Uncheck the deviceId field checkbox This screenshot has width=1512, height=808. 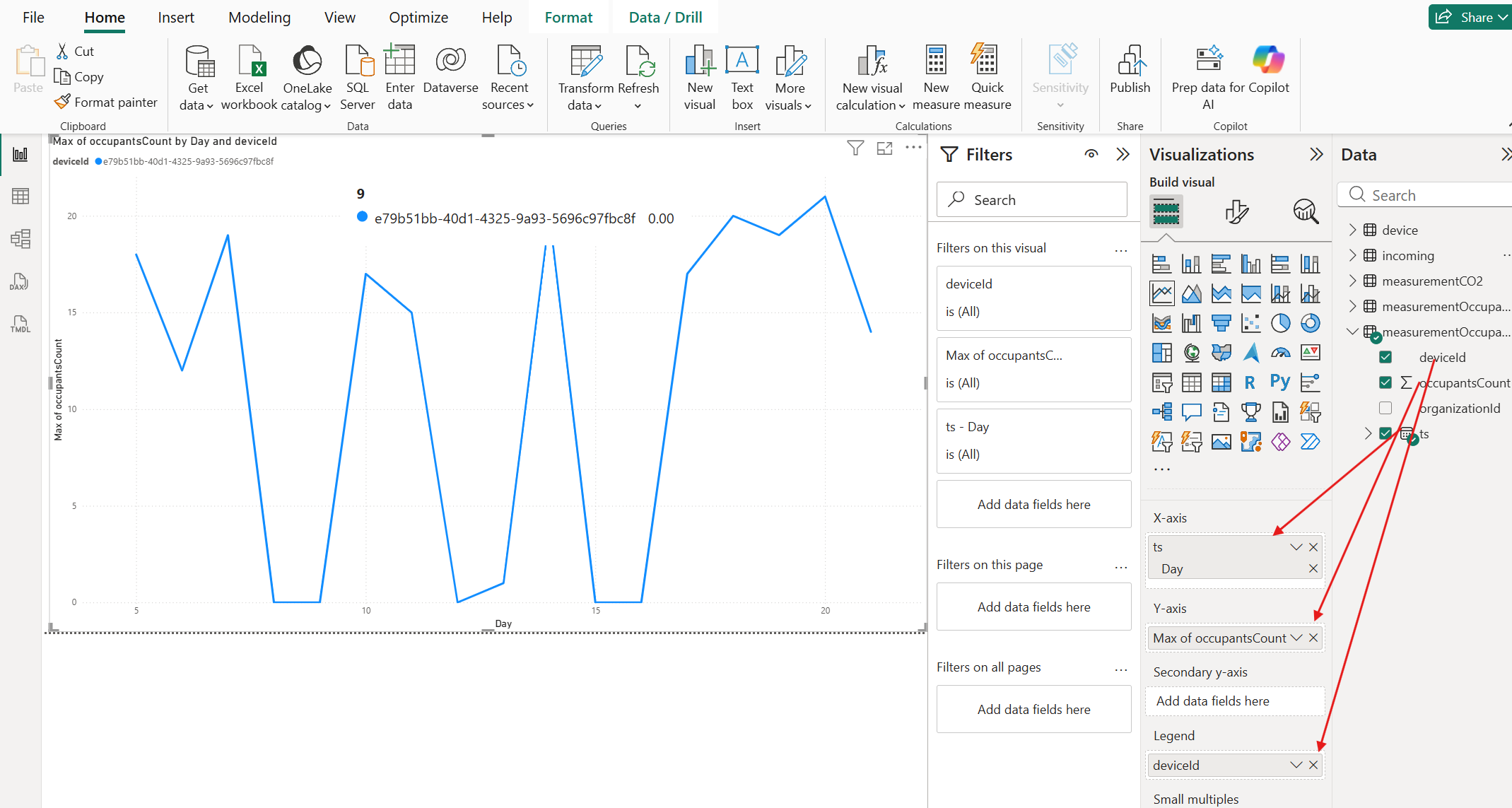click(1385, 358)
